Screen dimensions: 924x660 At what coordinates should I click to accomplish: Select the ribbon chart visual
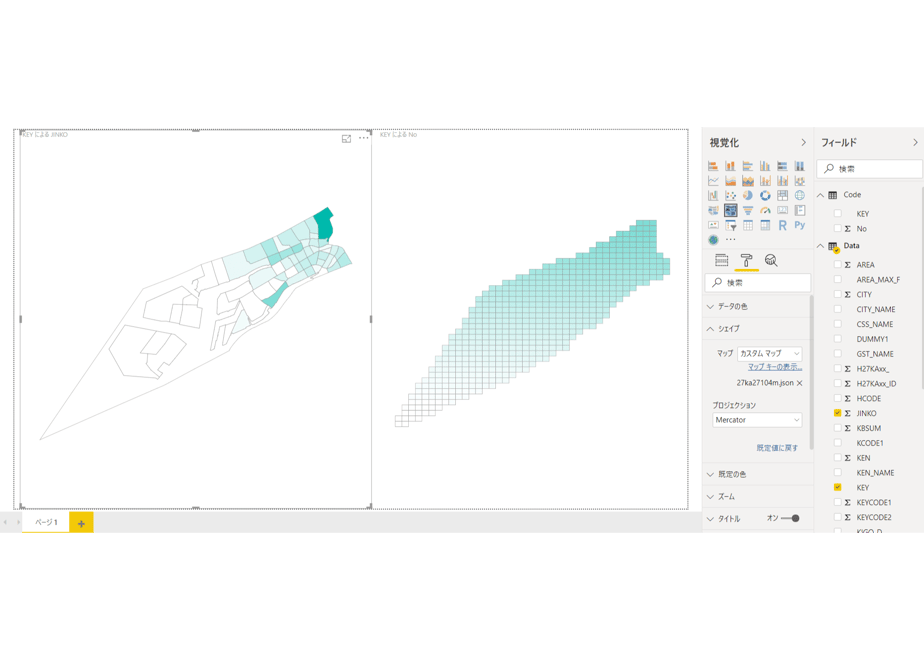click(800, 180)
